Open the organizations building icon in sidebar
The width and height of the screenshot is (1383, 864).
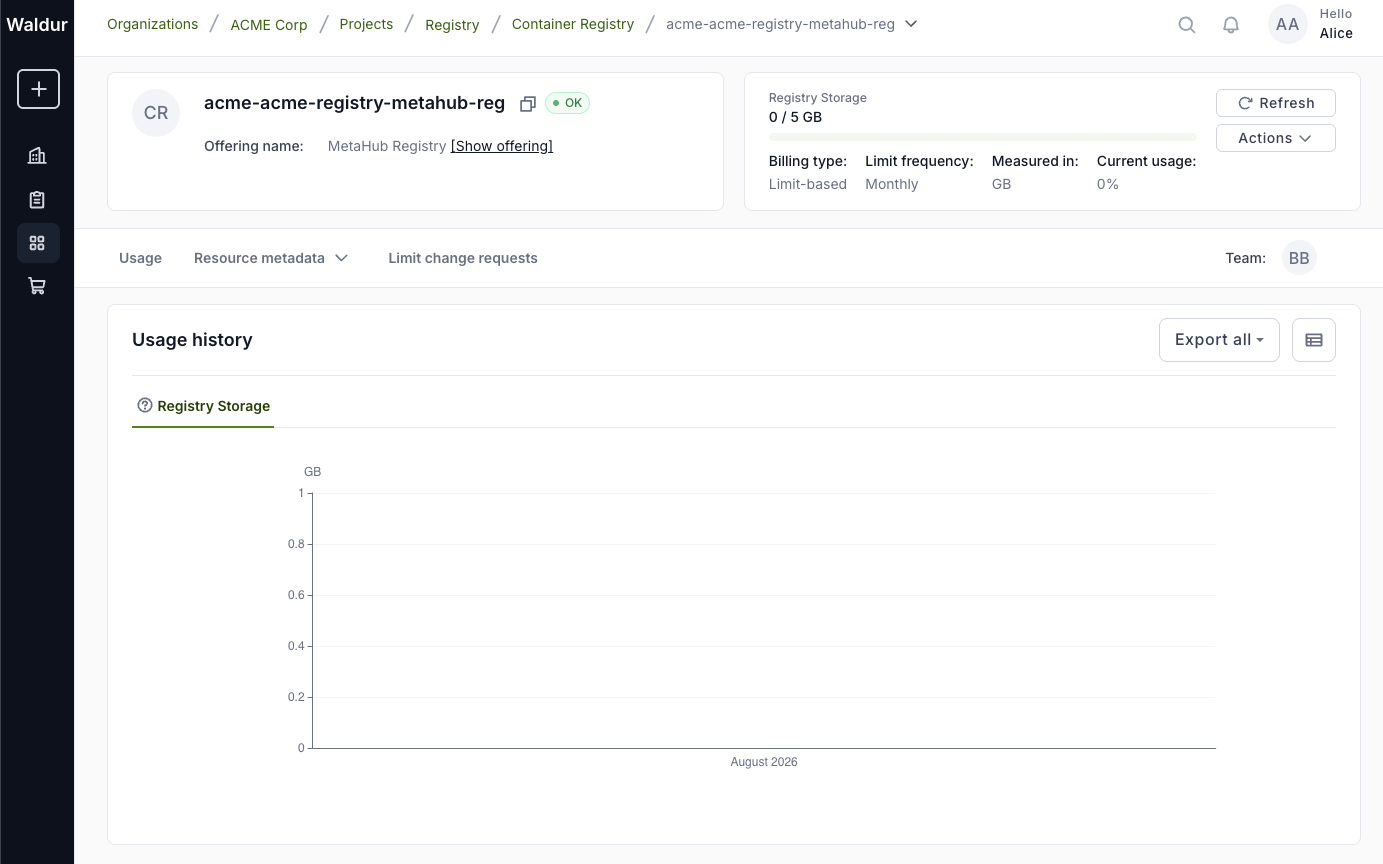(x=37, y=156)
